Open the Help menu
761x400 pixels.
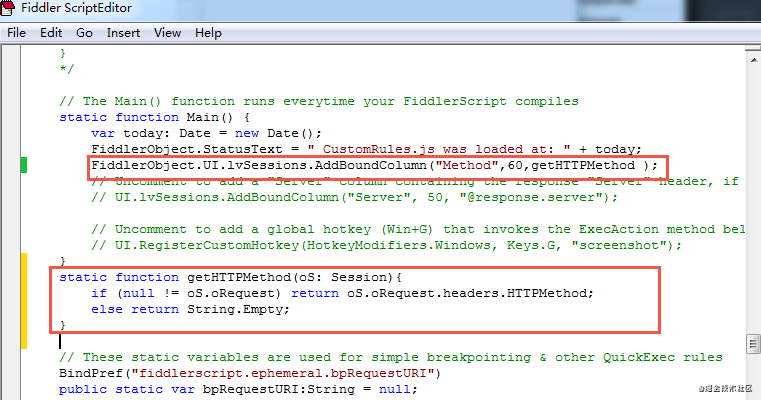tap(208, 33)
